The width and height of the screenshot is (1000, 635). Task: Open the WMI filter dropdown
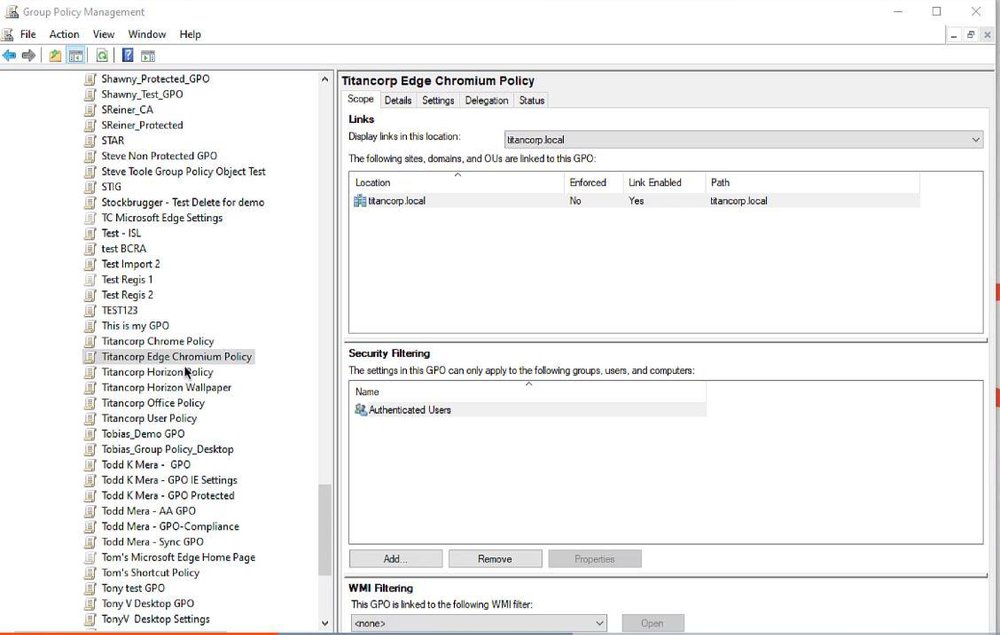click(x=479, y=624)
